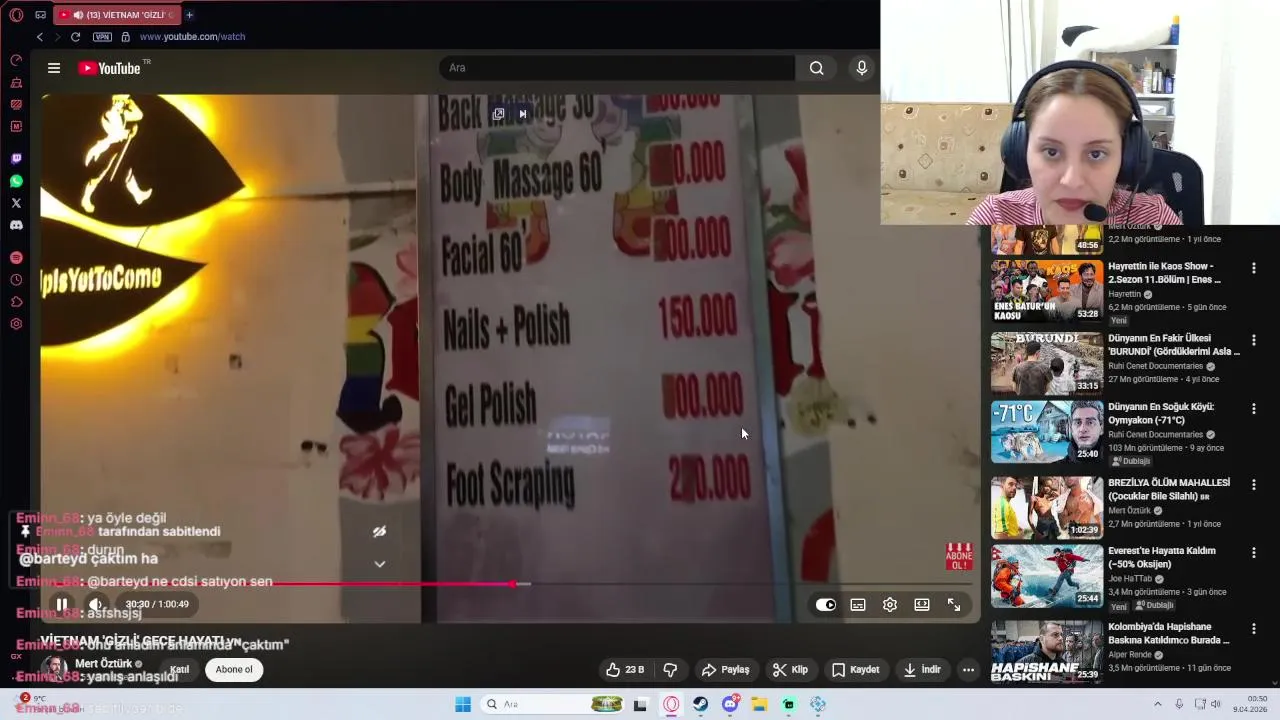Viewport: 1280px width, 720px height.
Task: Open Windows Start menu
Action: [463, 704]
